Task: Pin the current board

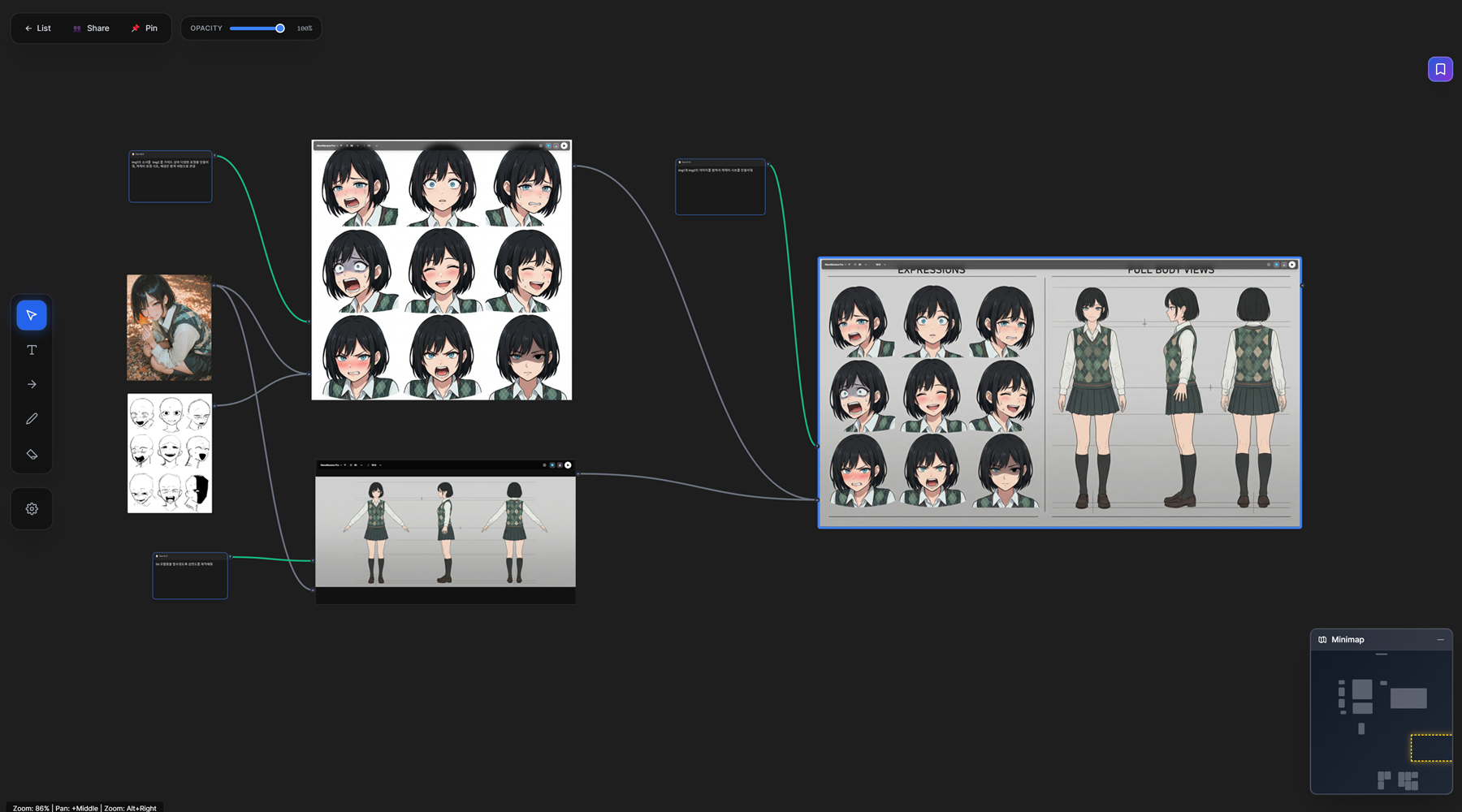Action: click(145, 28)
